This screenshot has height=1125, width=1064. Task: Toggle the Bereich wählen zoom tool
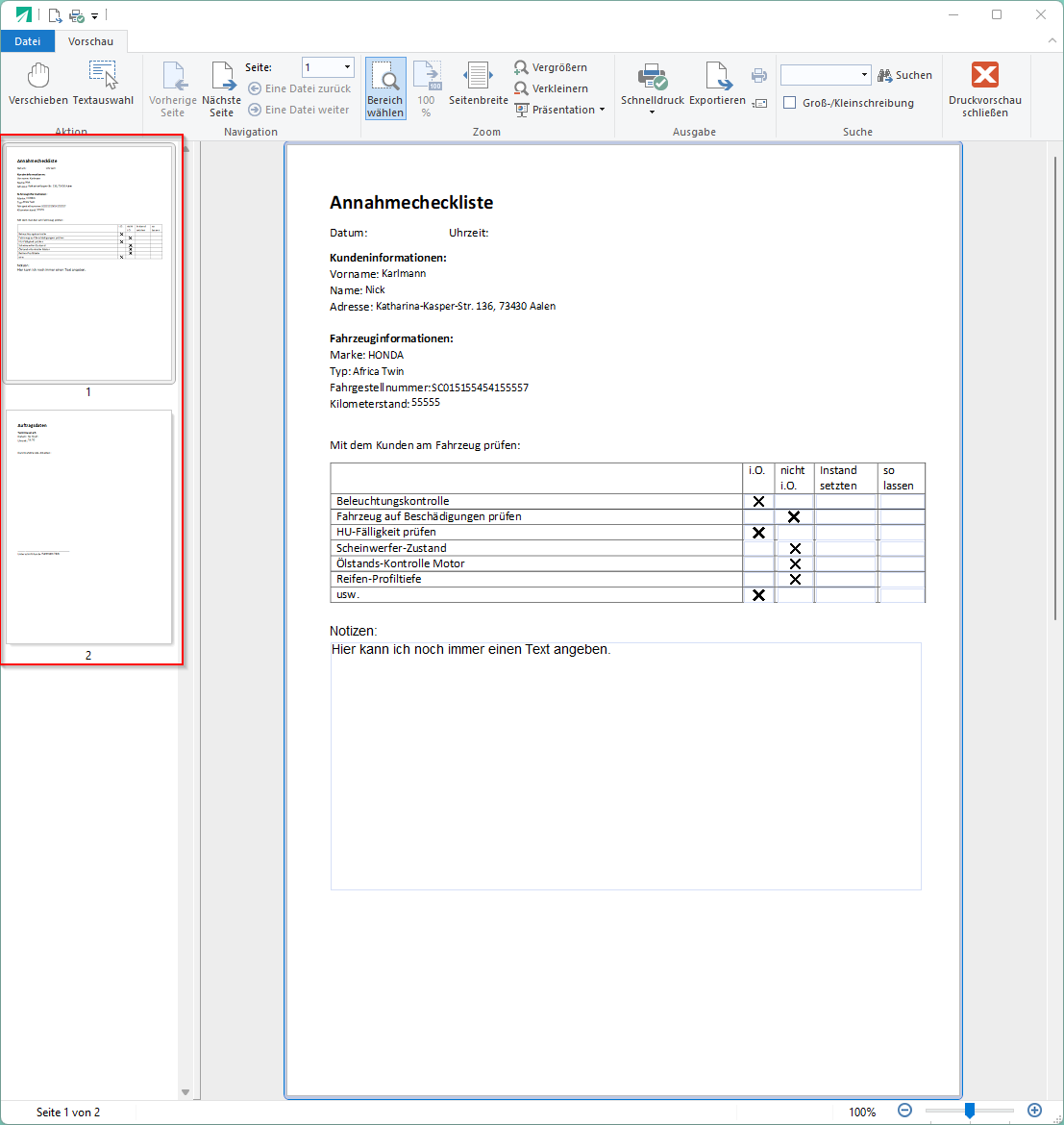[385, 89]
